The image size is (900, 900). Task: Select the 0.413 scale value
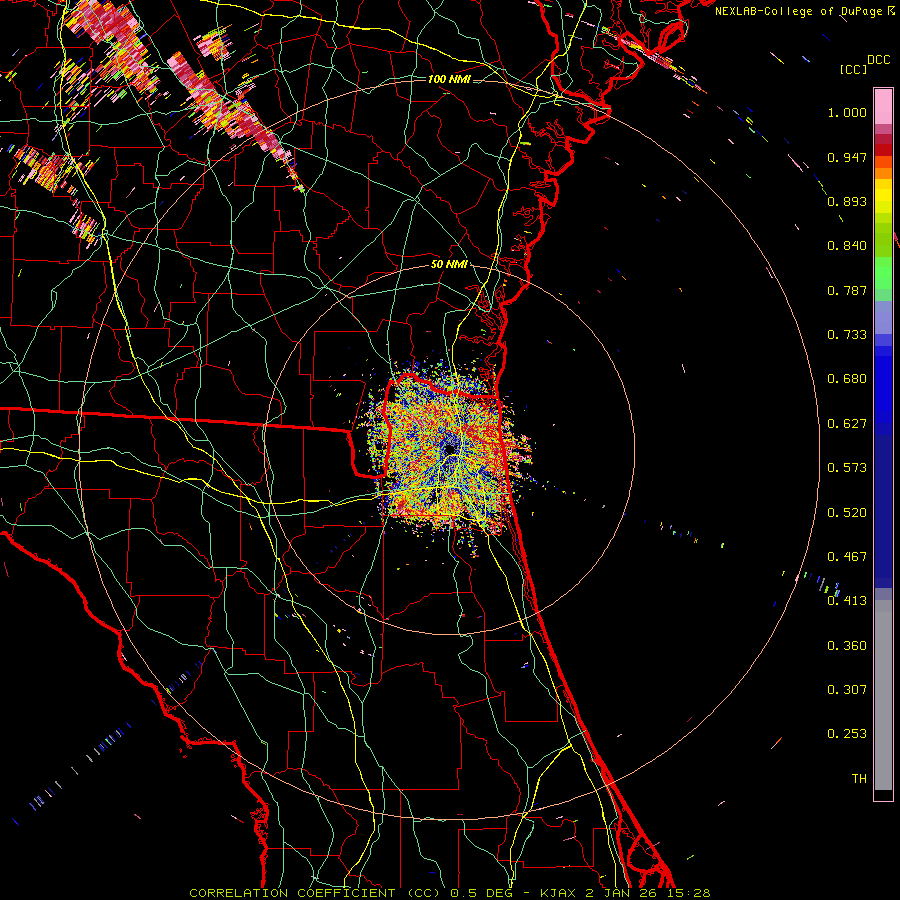[x=847, y=601]
